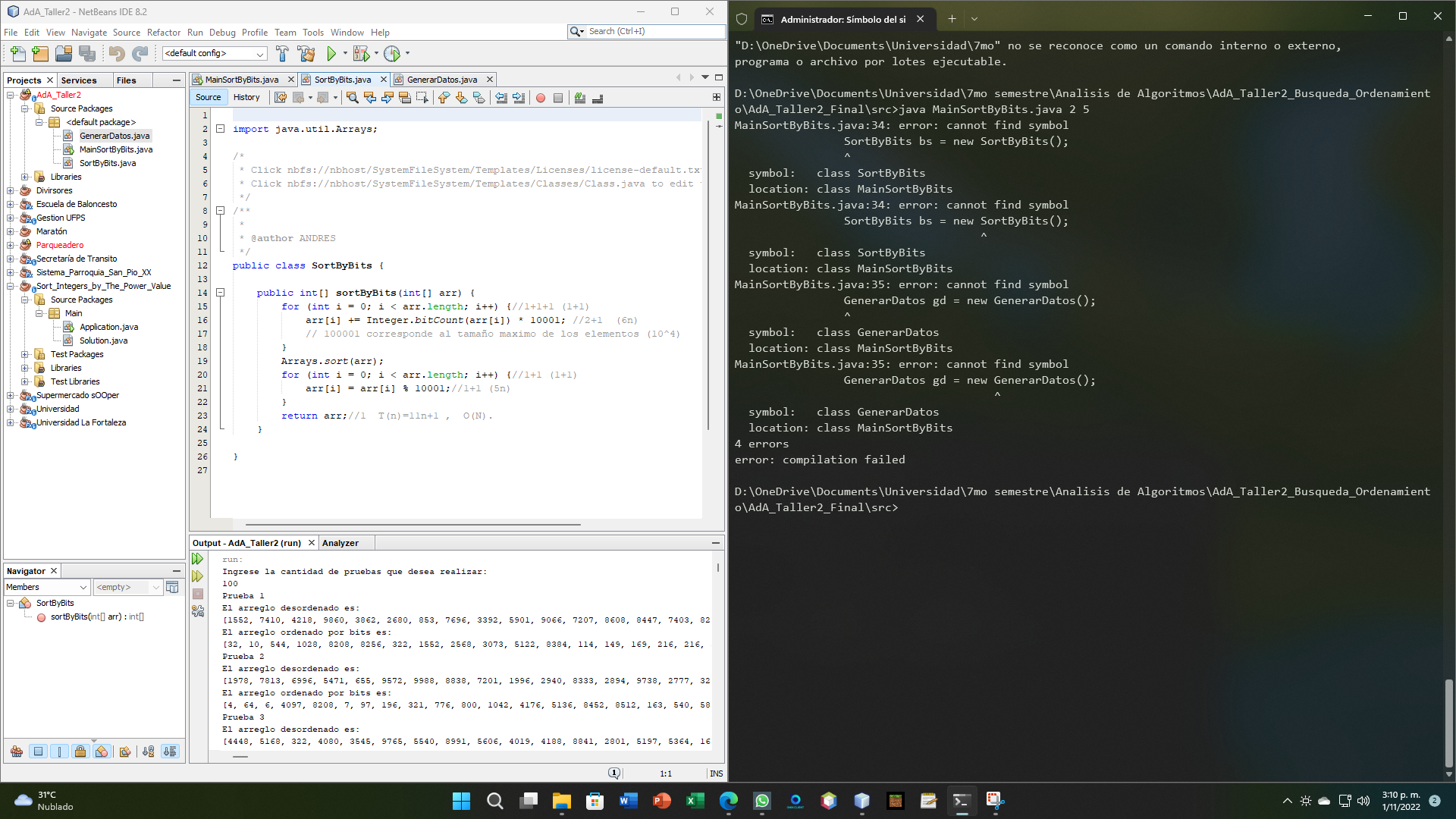Click the Run Project green arrow

pos(331,54)
